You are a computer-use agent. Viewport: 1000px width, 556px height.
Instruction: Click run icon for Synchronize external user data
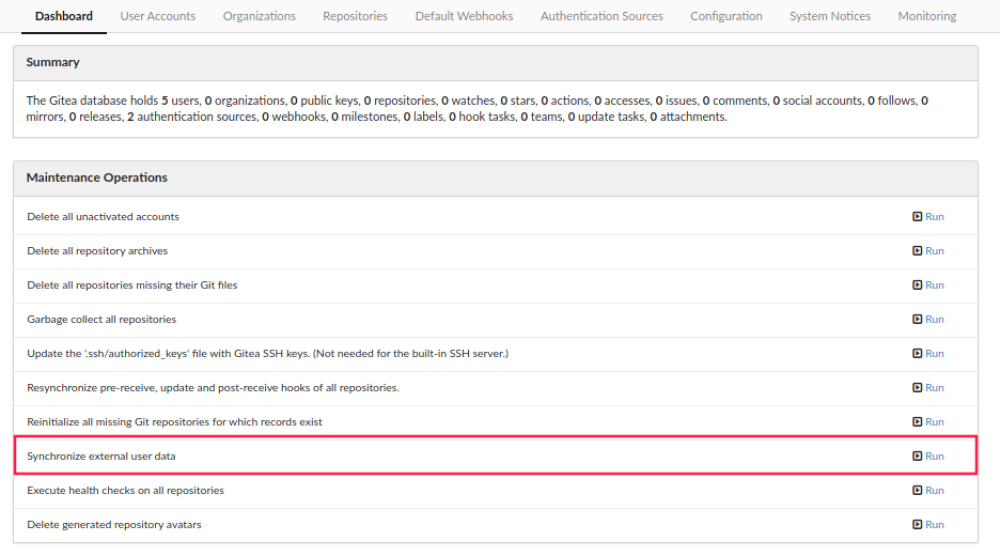click(x=917, y=456)
